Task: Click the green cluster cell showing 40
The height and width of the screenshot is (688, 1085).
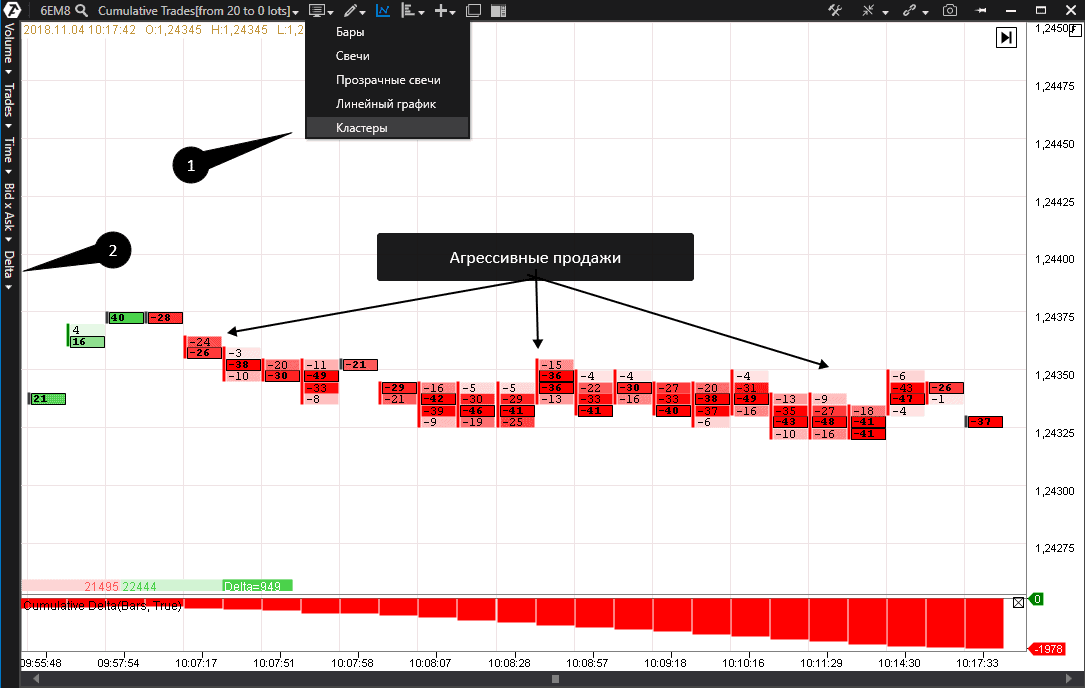Action: (127, 318)
